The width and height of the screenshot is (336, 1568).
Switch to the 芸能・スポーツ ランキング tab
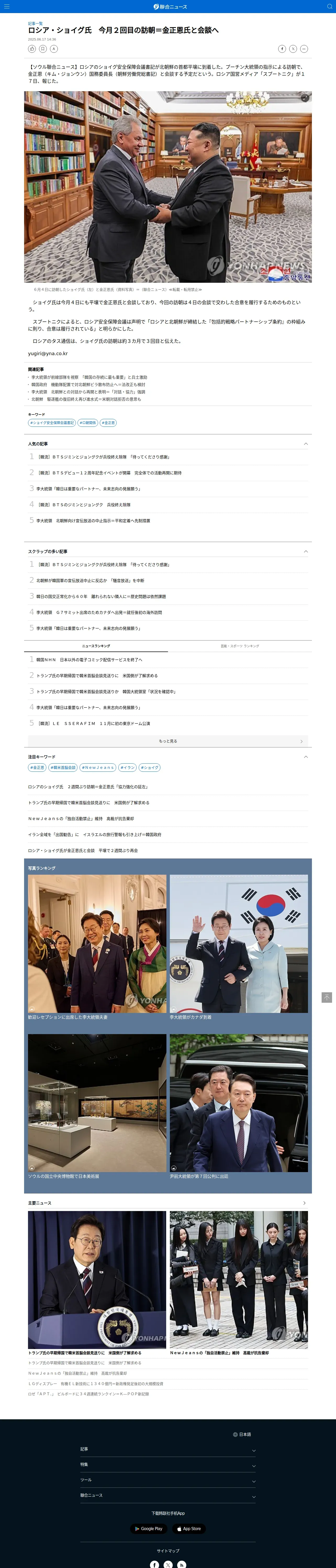(240, 646)
